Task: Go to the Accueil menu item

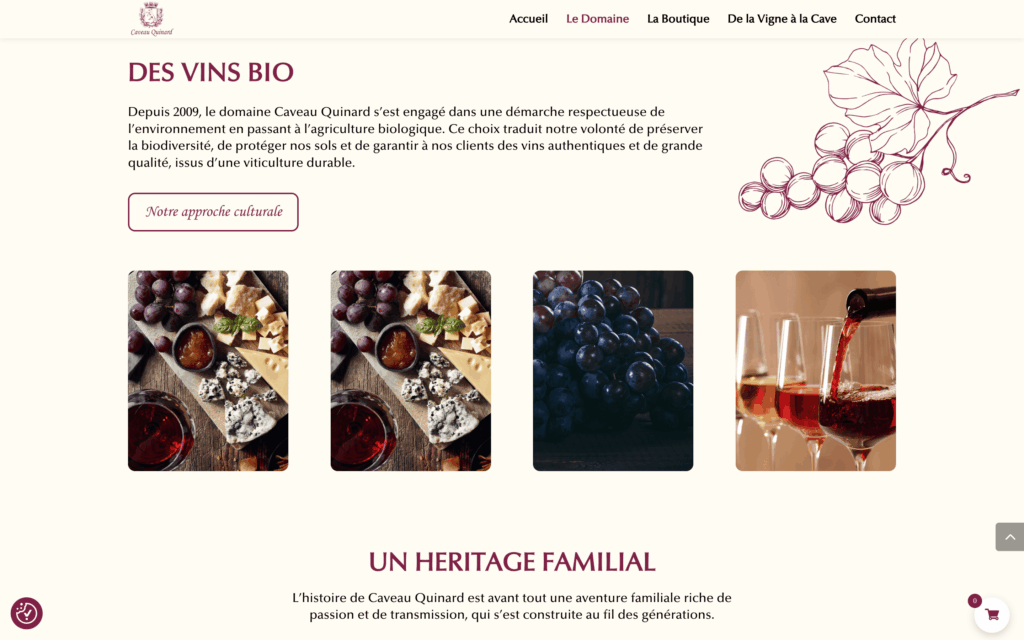Action: [x=528, y=19]
